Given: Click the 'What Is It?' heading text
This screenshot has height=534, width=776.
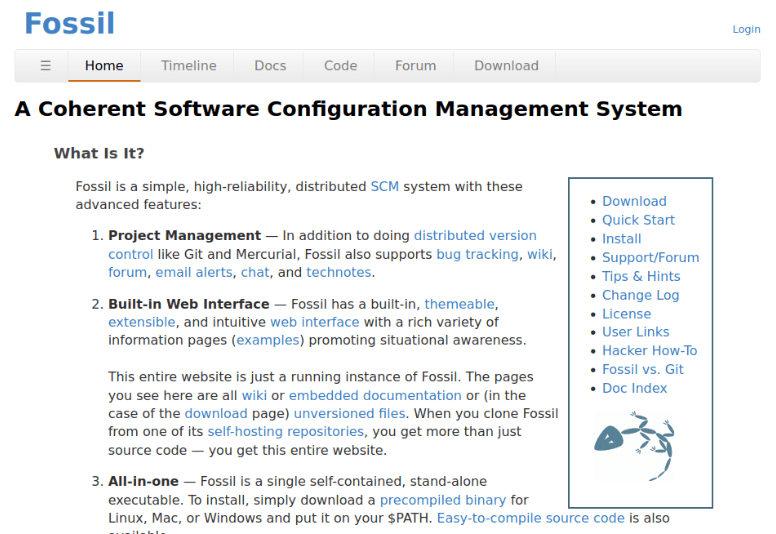Looking at the screenshot, I should coord(99,153).
